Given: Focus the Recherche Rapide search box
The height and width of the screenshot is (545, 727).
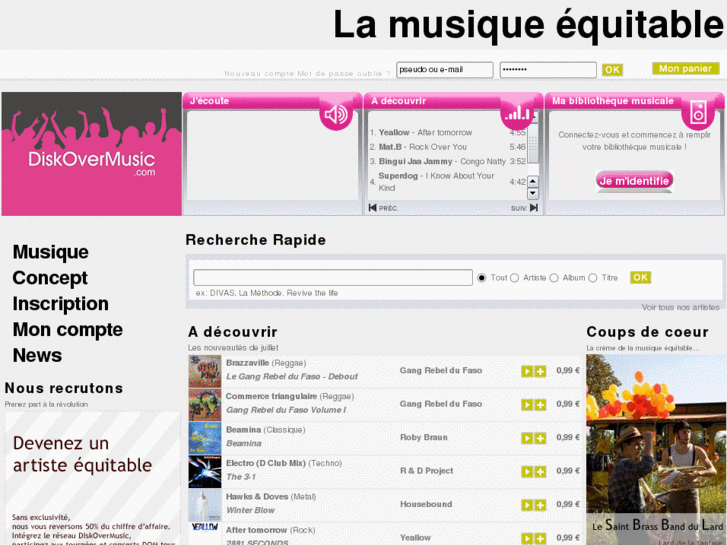Looking at the screenshot, I should pyautogui.click(x=333, y=277).
